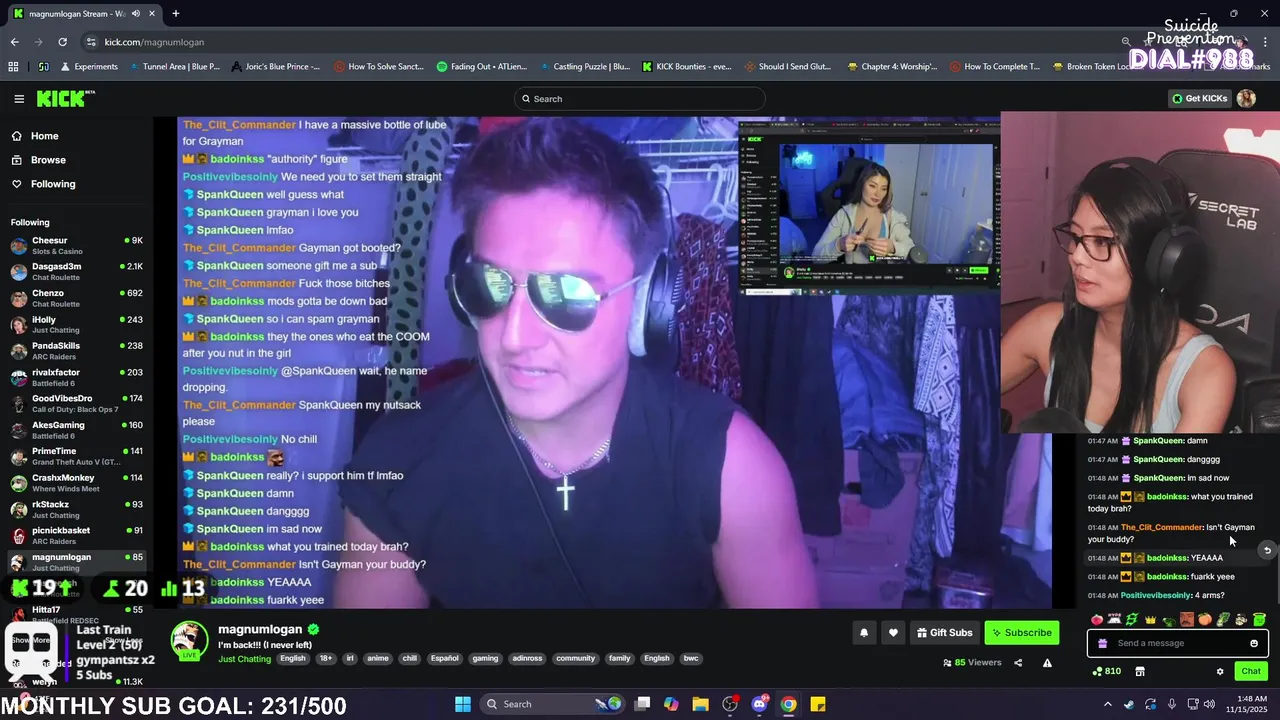Insert the crown emote

click(1151, 620)
